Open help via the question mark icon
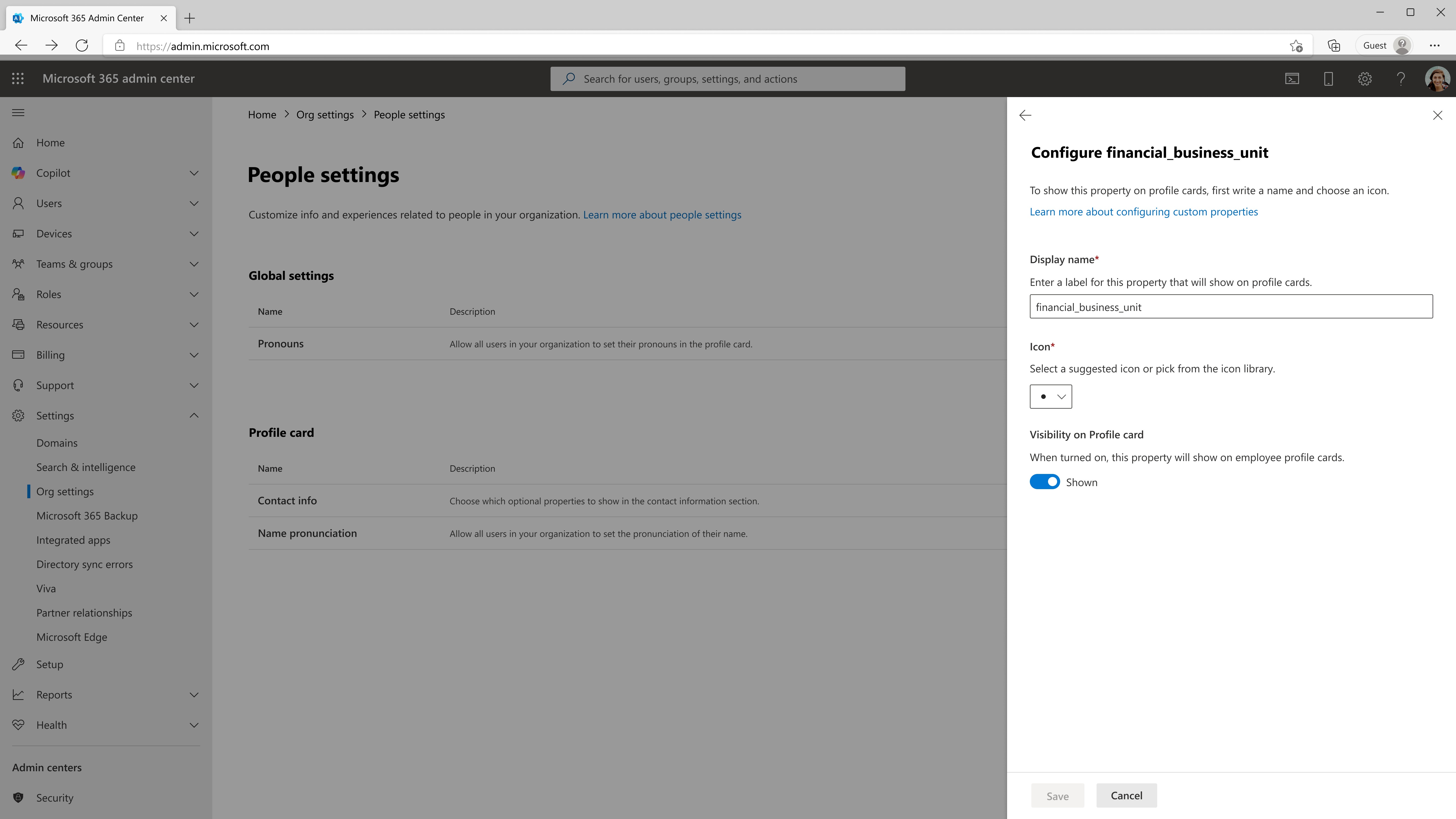1456x819 pixels. tap(1401, 79)
